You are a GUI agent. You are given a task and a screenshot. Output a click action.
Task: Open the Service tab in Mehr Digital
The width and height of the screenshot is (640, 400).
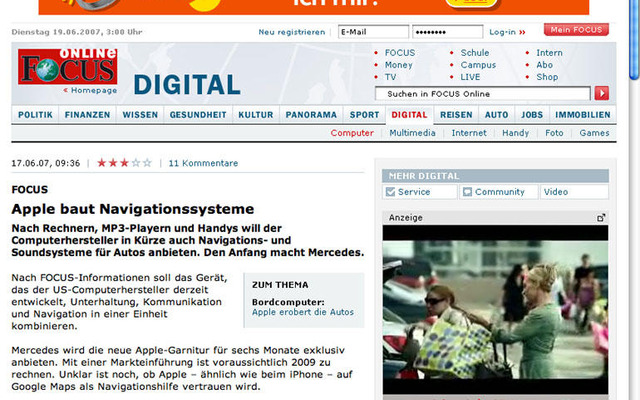(x=420, y=191)
